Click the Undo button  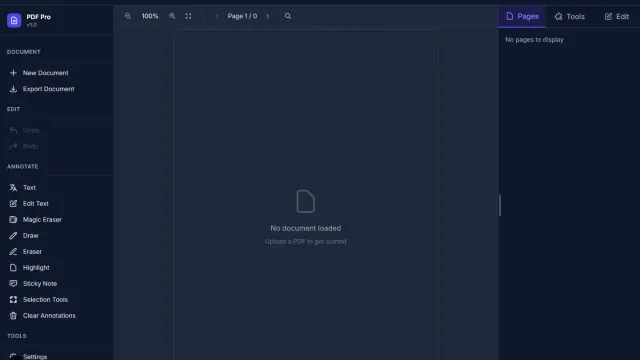(57, 130)
